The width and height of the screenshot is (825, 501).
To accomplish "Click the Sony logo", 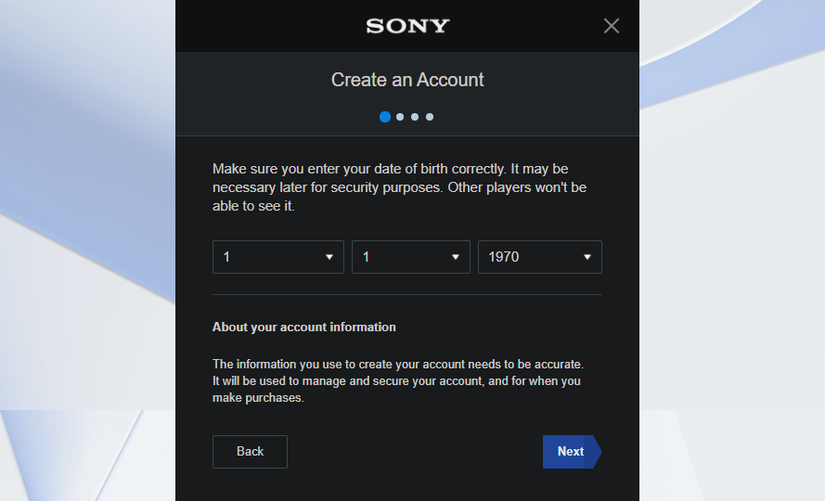I will tap(408, 26).
